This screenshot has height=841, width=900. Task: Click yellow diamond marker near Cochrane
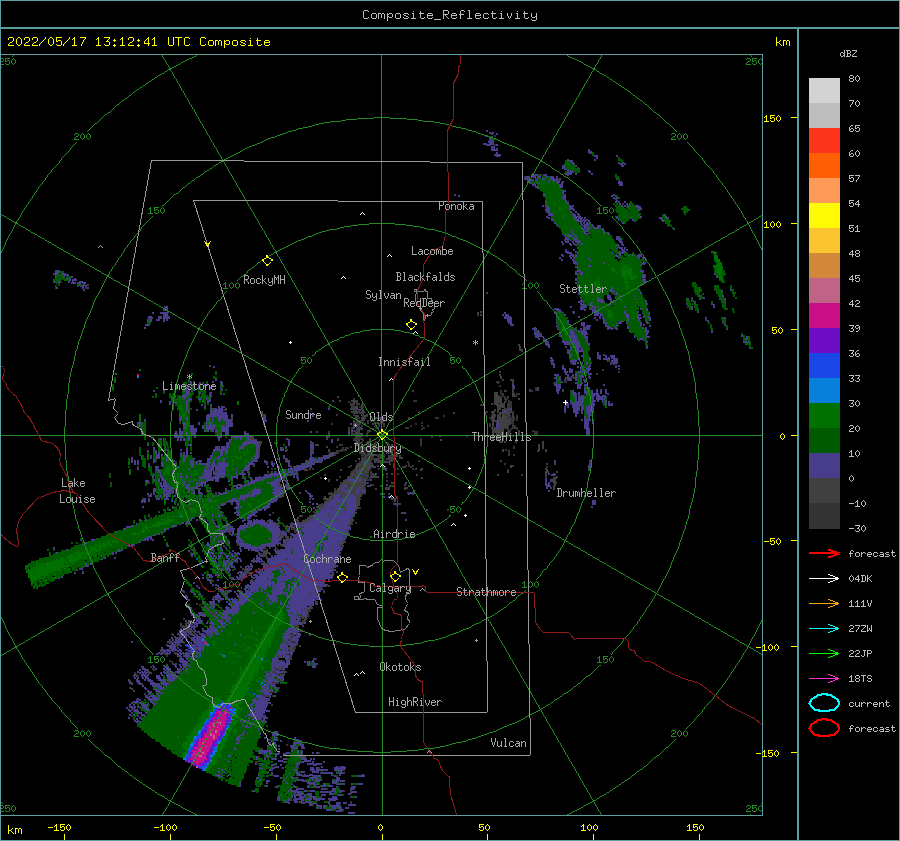tap(342, 577)
